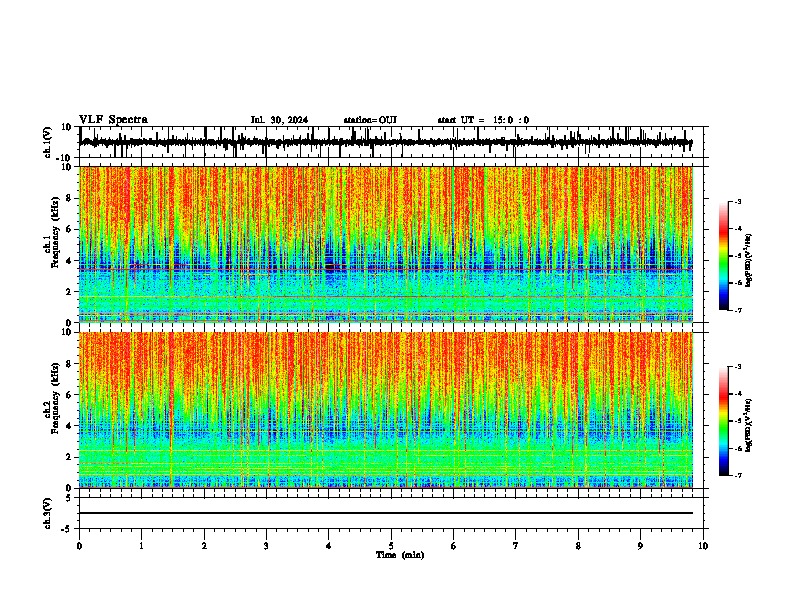Select the date text "Jul. 30, 2024"

click(x=279, y=120)
